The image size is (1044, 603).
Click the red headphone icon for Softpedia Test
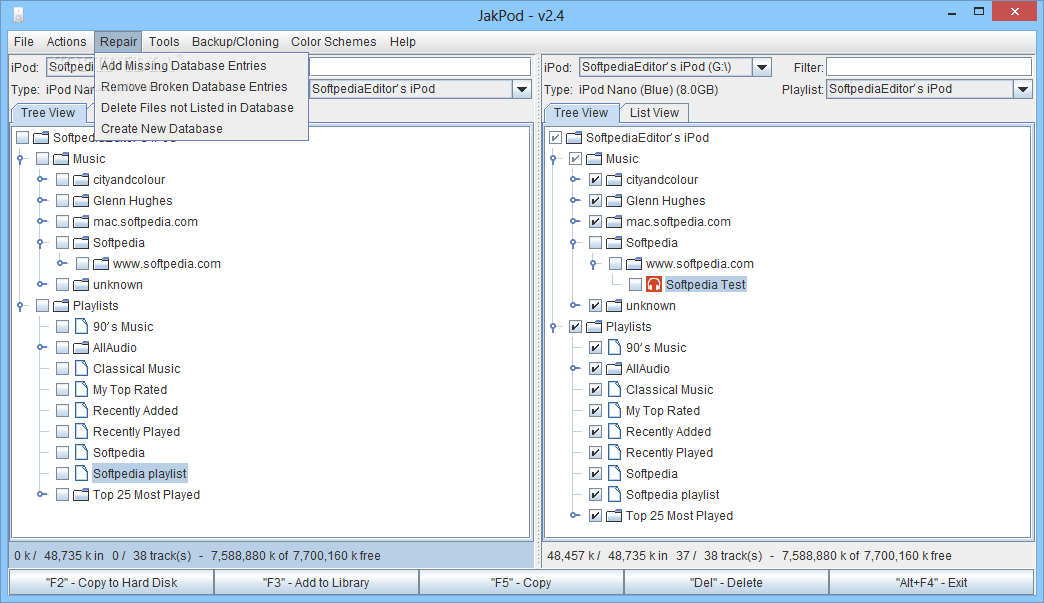(x=654, y=285)
